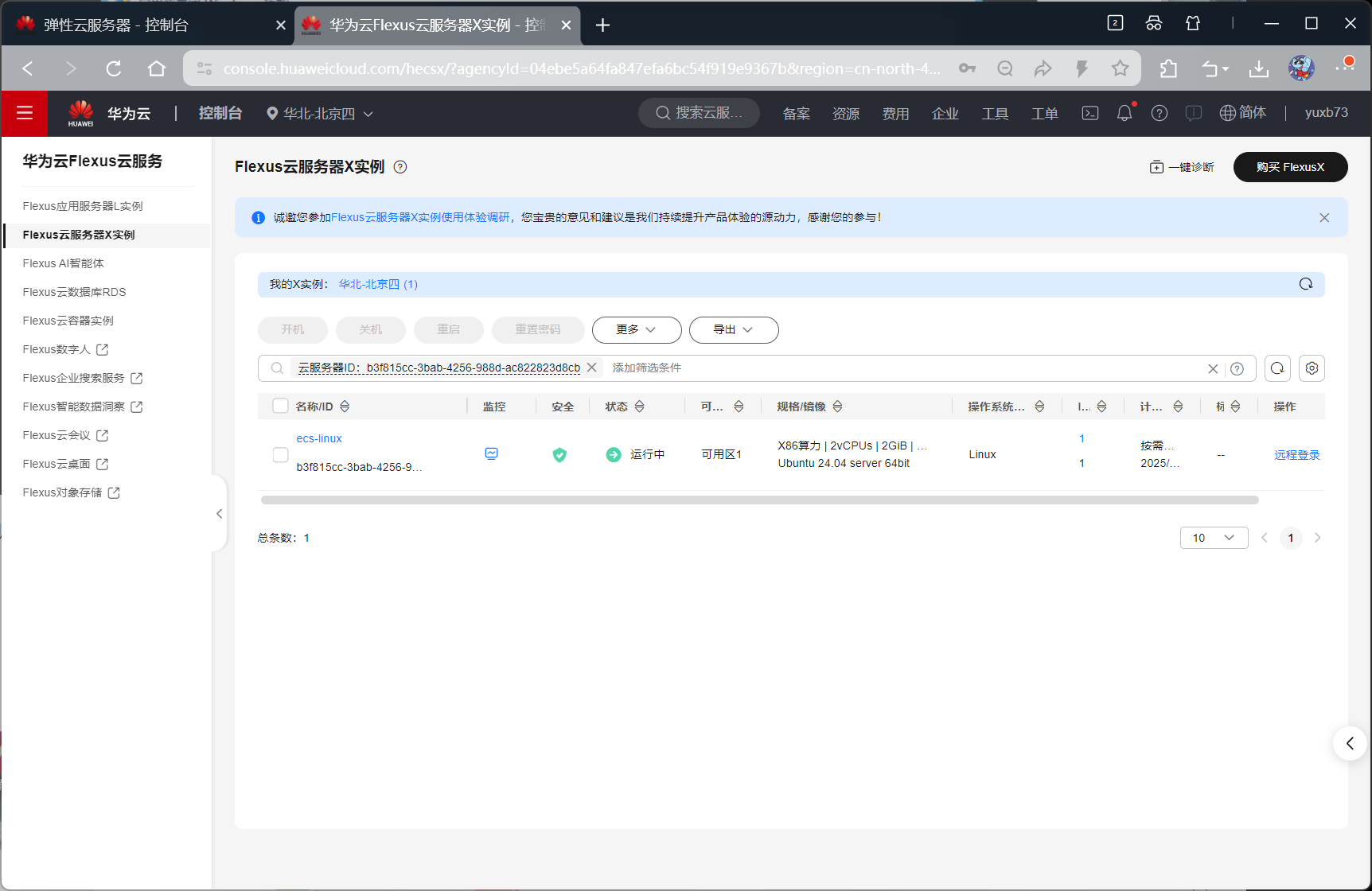Image resolution: width=1372 pixels, height=891 pixels.
Task: Open table column settings gear
Action: point(1312,368)
